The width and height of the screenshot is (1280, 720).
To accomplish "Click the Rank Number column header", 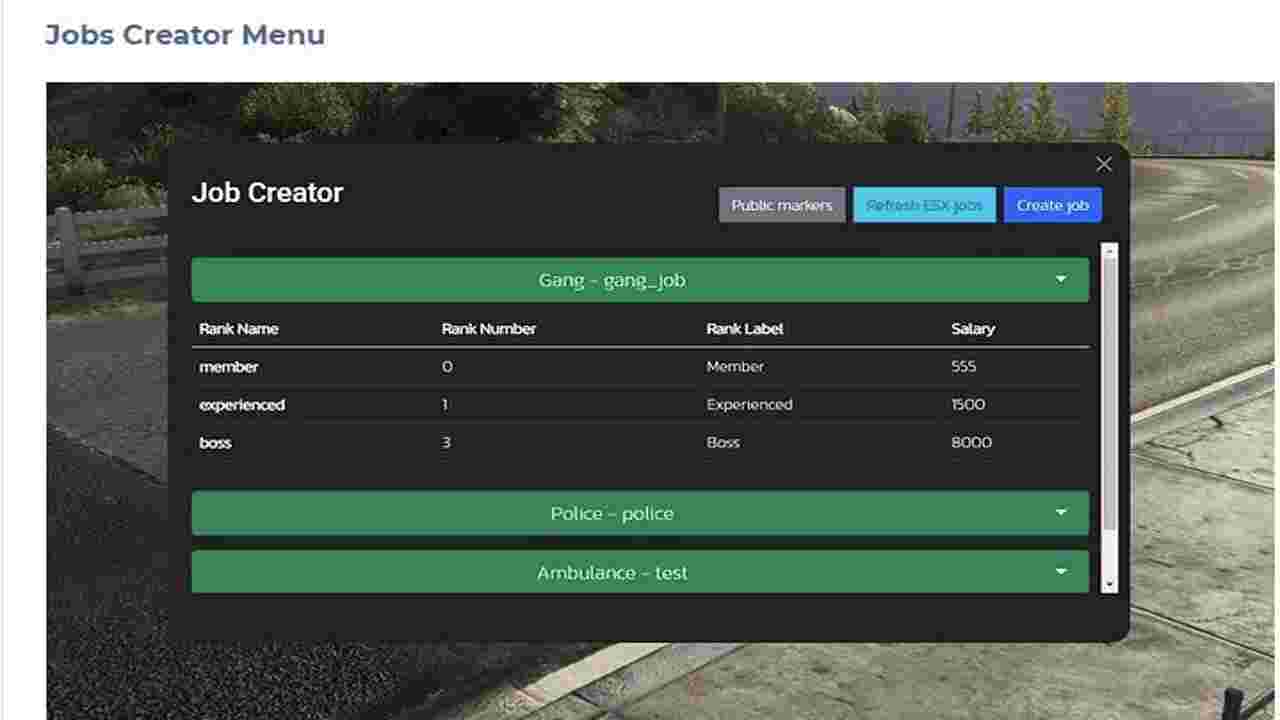I will pyautogui.click(x=489, y=329).
